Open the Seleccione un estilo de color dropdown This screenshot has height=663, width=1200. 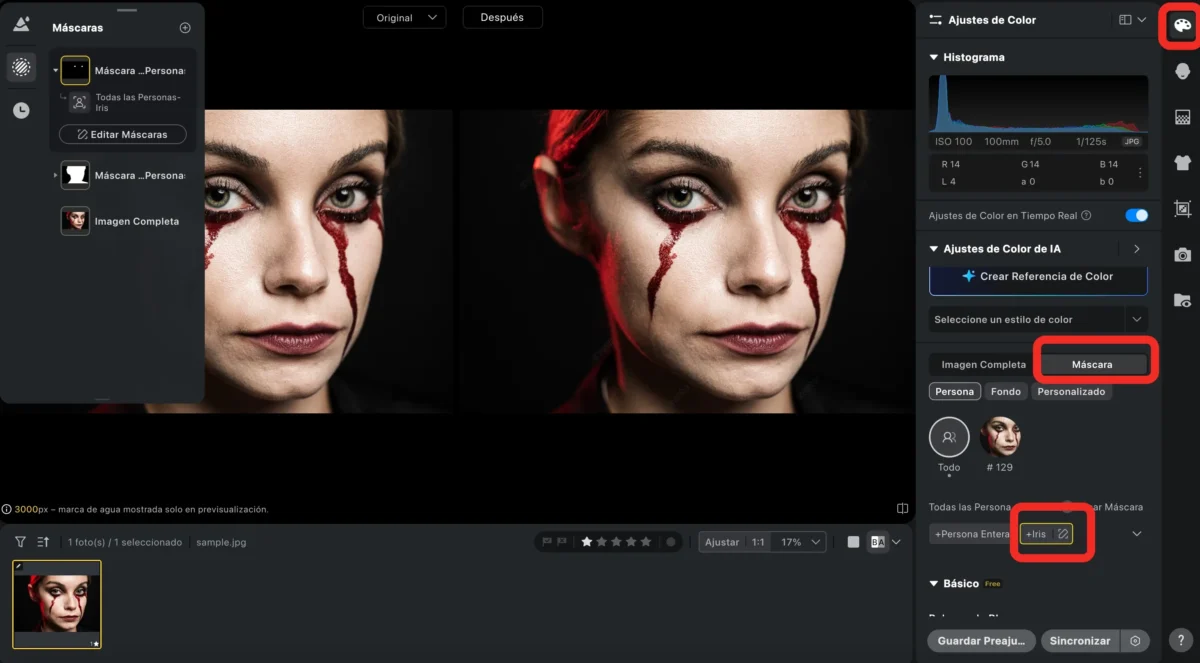[x=1038, y=320]
